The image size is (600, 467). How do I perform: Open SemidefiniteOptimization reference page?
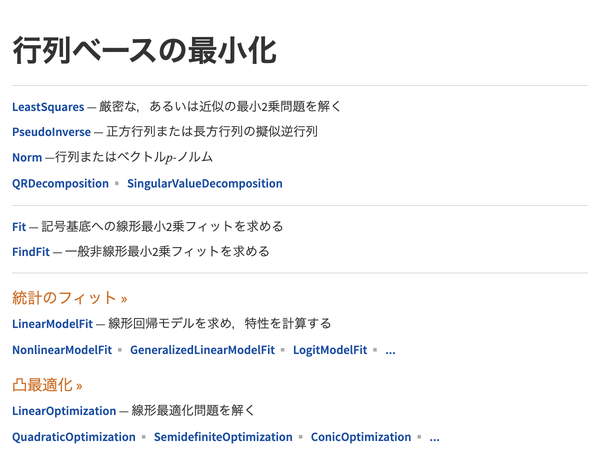[x=223, y=437]
